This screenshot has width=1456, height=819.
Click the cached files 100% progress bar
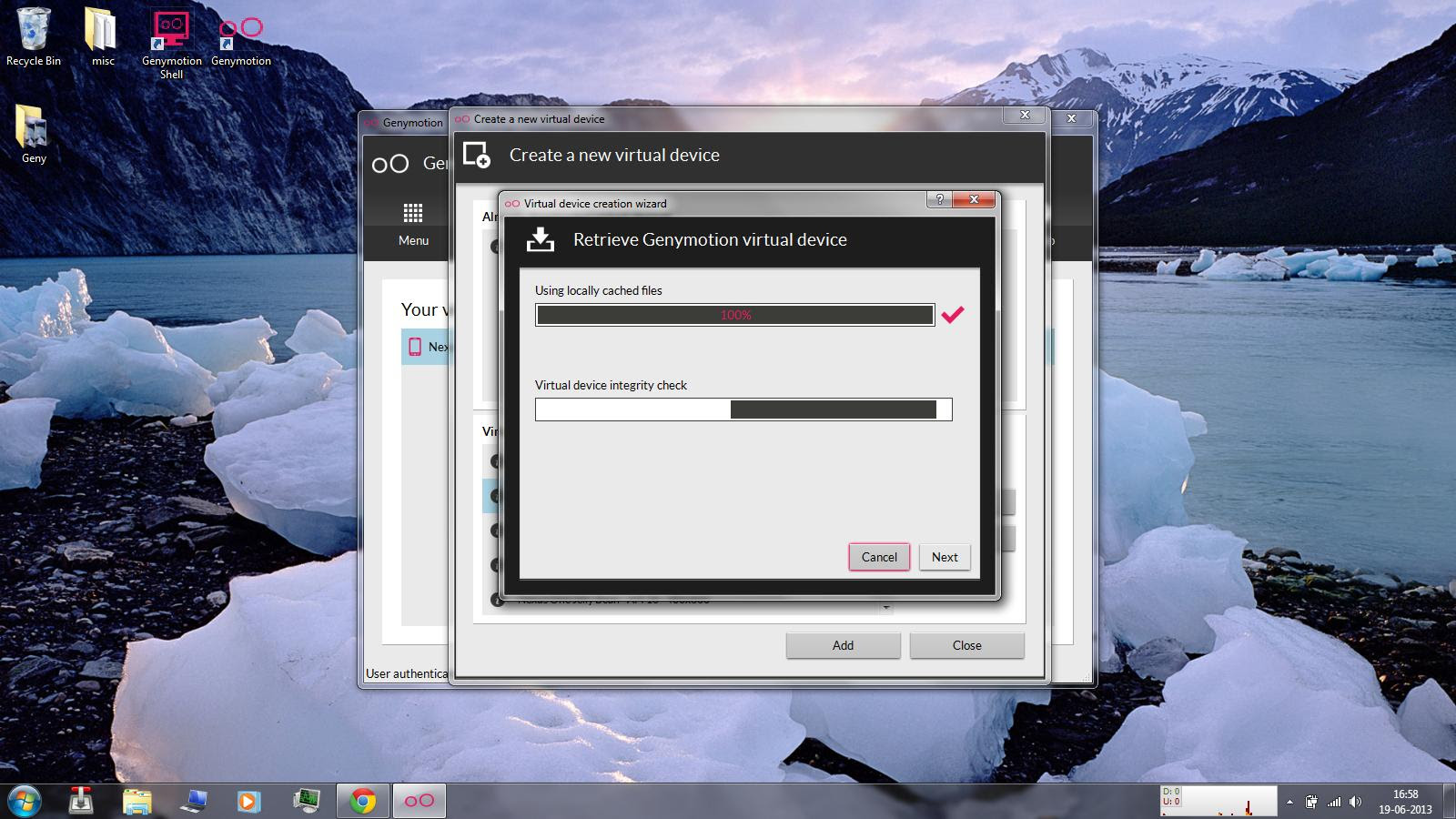pos(734,315)
